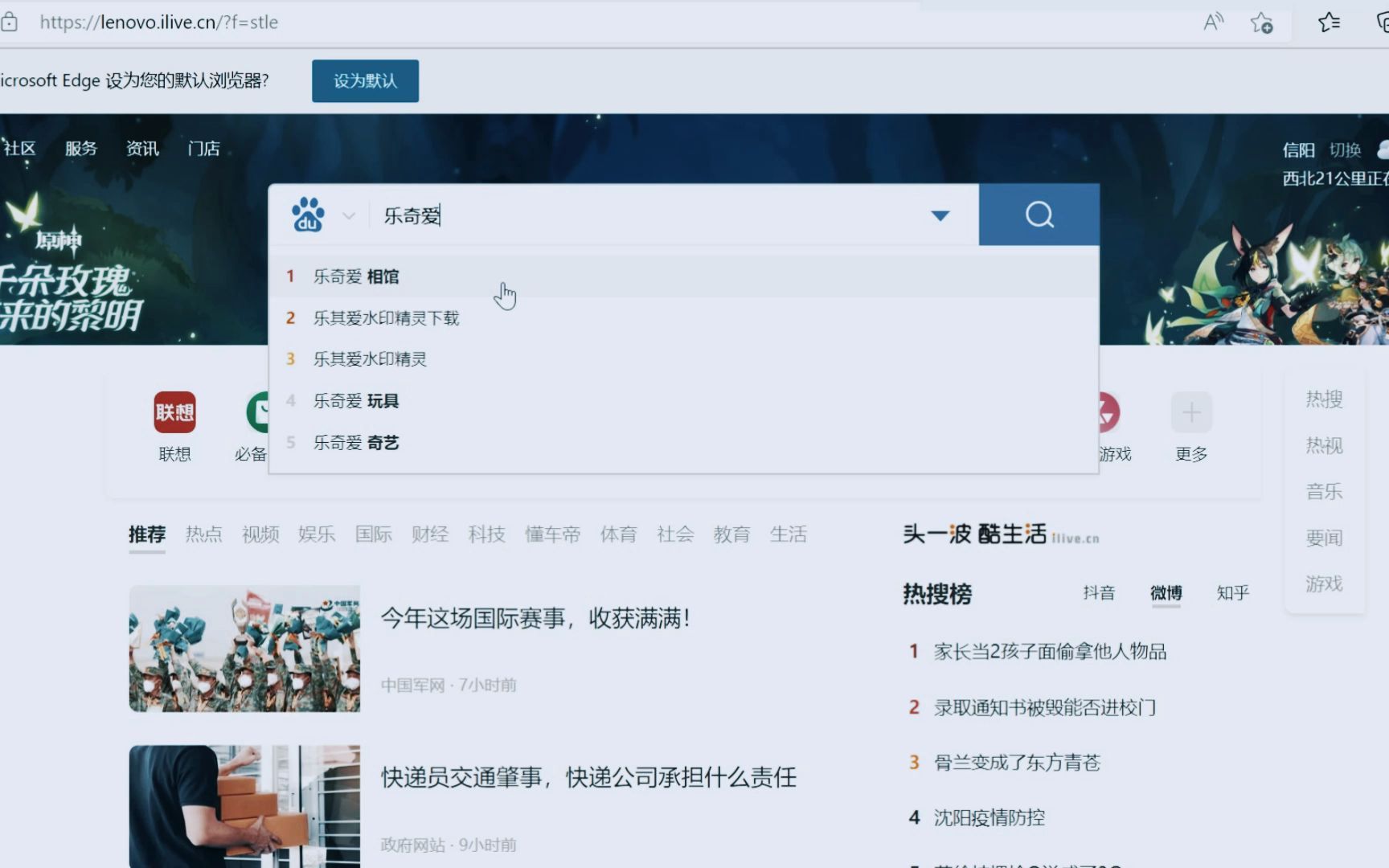
Task: Click the 原神 game banner logo
Action: point(59,240)
